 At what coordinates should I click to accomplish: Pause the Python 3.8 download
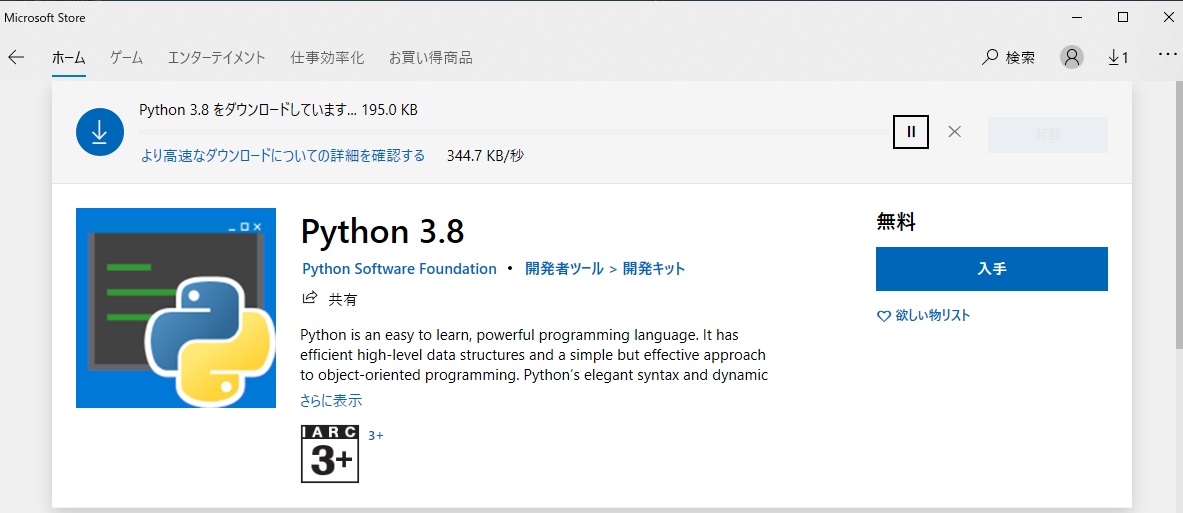911,132
